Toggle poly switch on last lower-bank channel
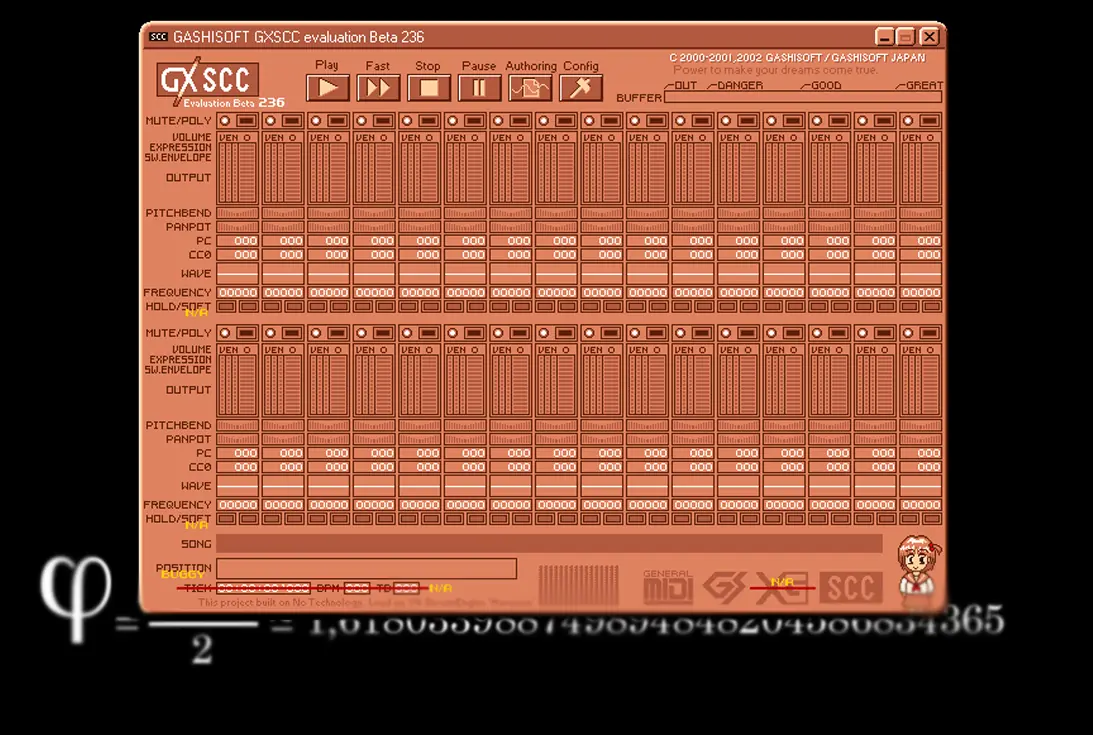Image resolution: width=1093 pixels, height=735 pixels. pyautogui.click(x=929, y=333)
